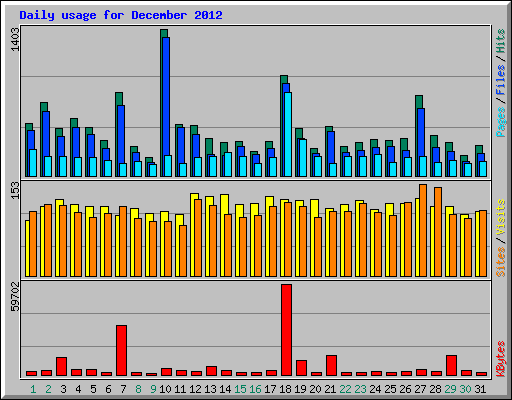Click the day 1 axis label
Image resolution: width=512 pixels, height=400 pixels.
(33, 389)
